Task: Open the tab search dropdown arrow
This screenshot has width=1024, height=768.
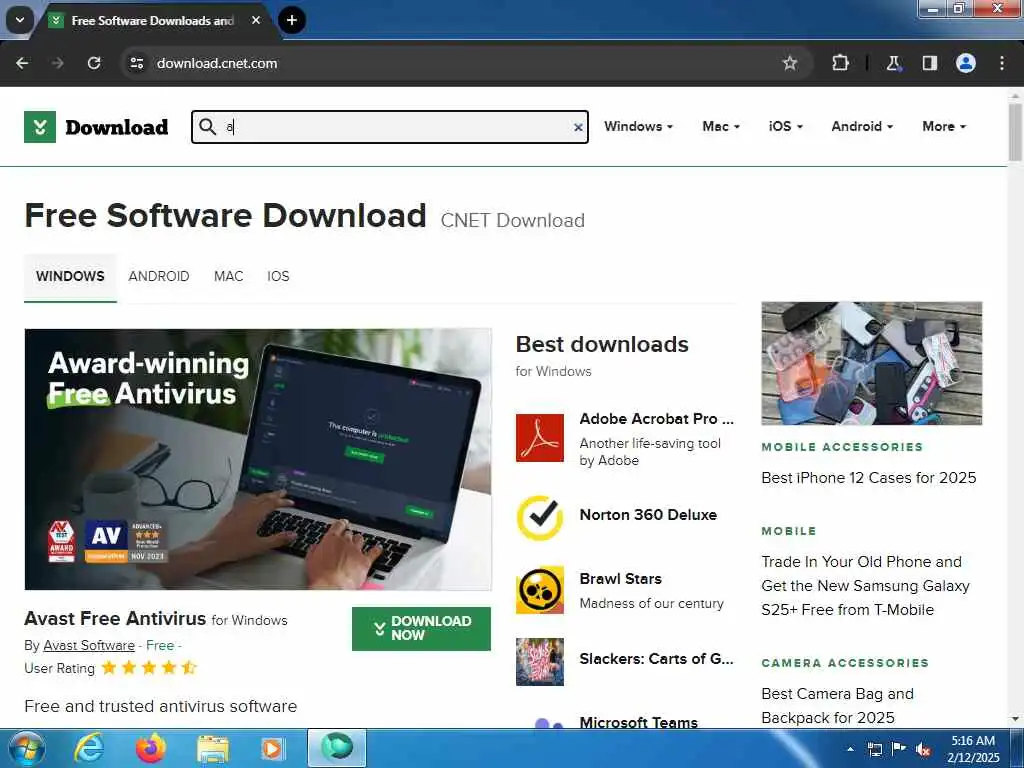Action: point(20,20)
